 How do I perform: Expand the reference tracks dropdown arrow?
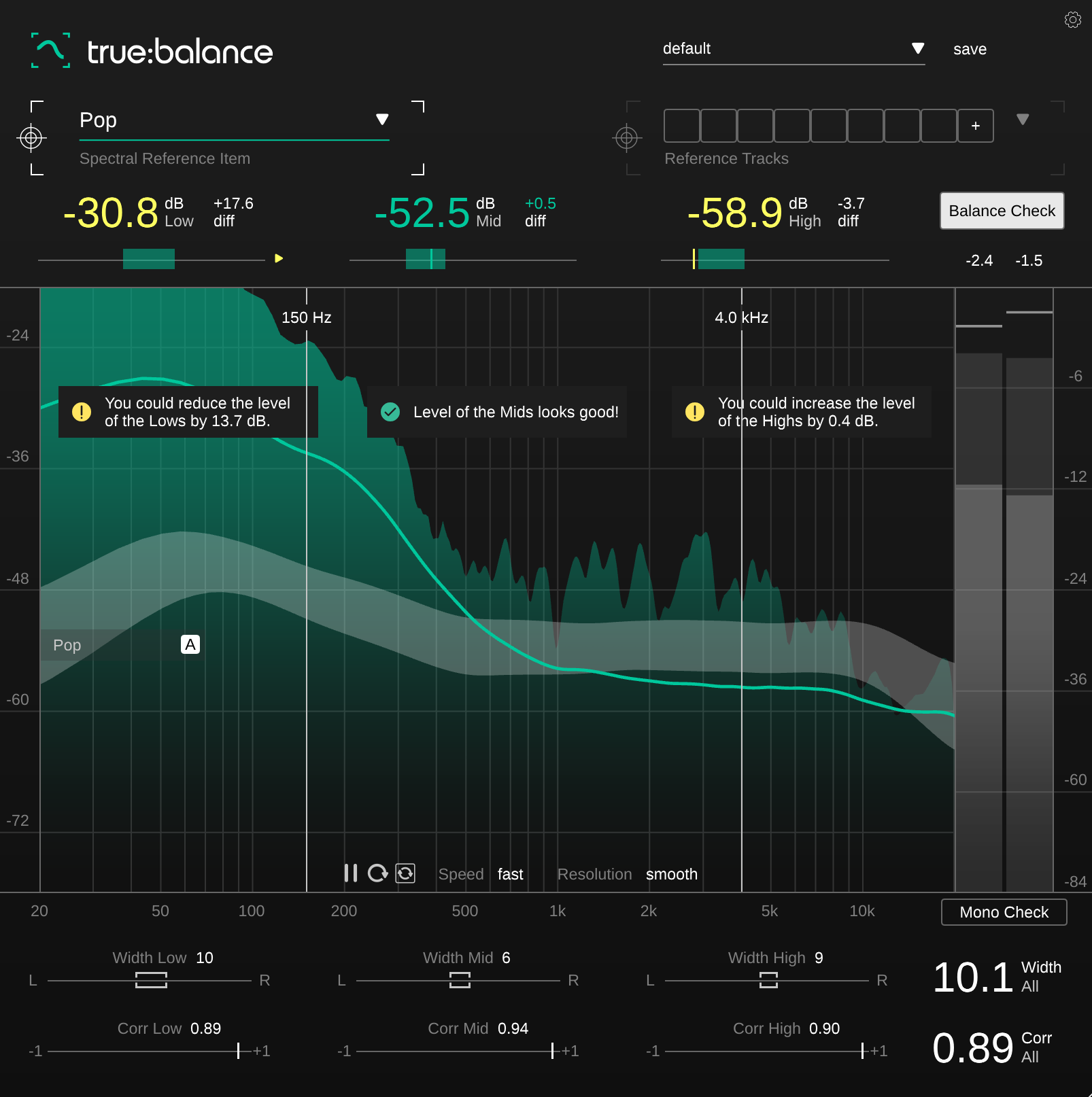1023,120
